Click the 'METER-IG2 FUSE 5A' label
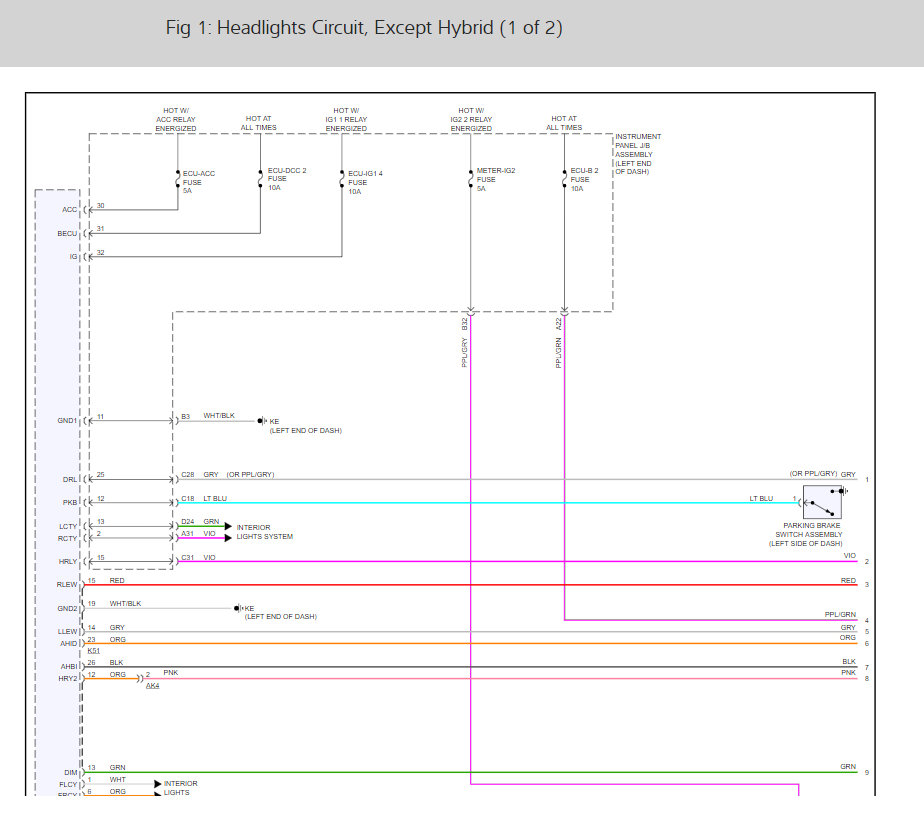The width and height of the screenshot is (924, 815). [496, 180]
